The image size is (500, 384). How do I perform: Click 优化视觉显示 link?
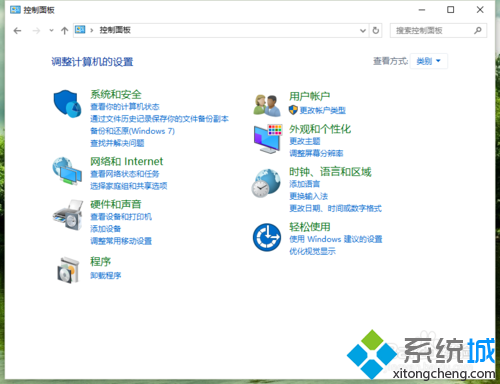coord(312,251)
